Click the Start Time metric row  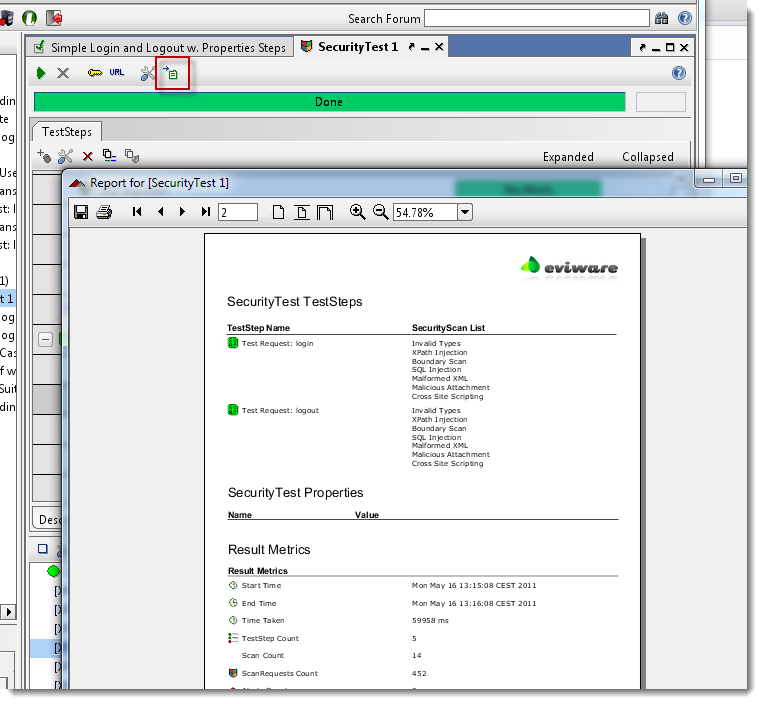tap(423, 585)
